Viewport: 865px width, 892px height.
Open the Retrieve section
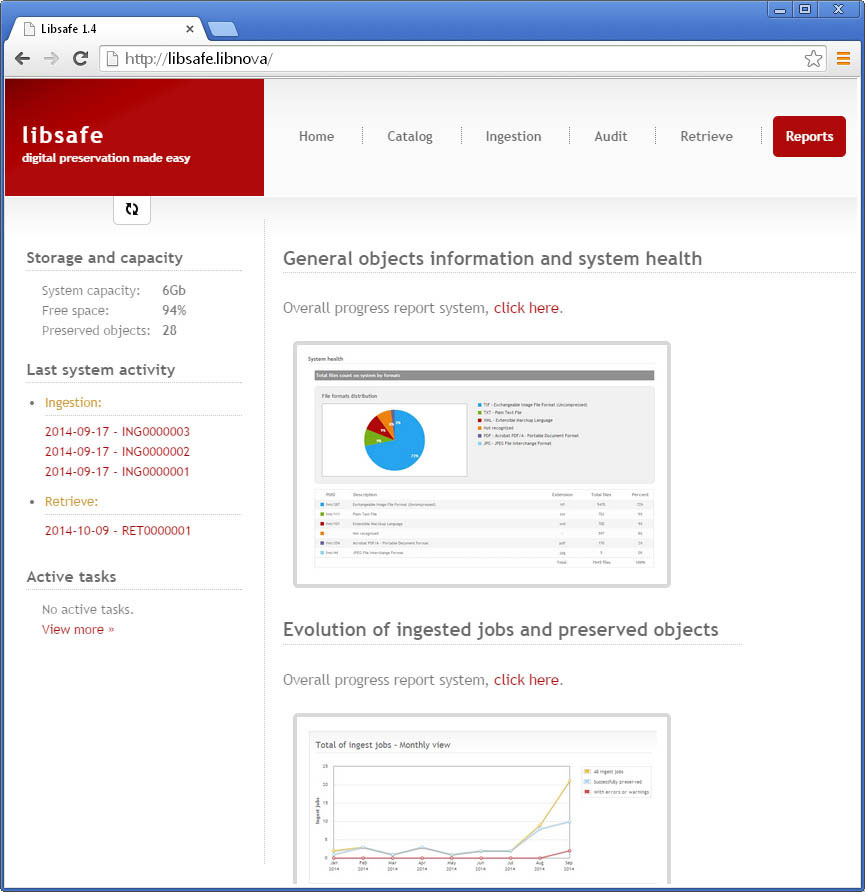click(706, 137)
